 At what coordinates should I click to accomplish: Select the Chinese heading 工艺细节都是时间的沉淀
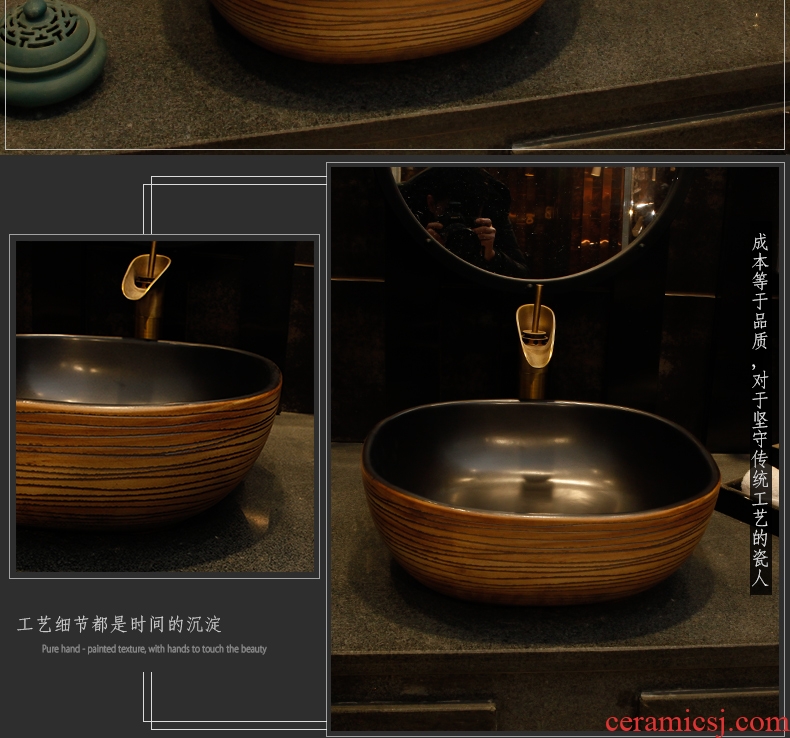(120, 625)
